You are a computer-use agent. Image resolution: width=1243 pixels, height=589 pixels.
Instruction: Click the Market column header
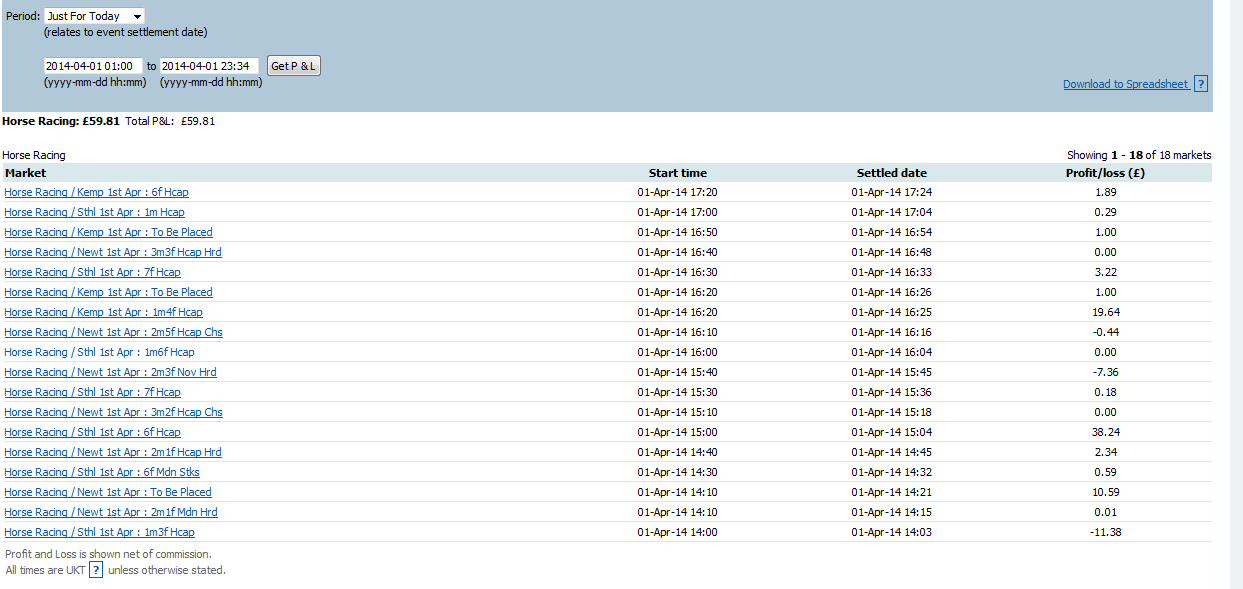[25, 173]
